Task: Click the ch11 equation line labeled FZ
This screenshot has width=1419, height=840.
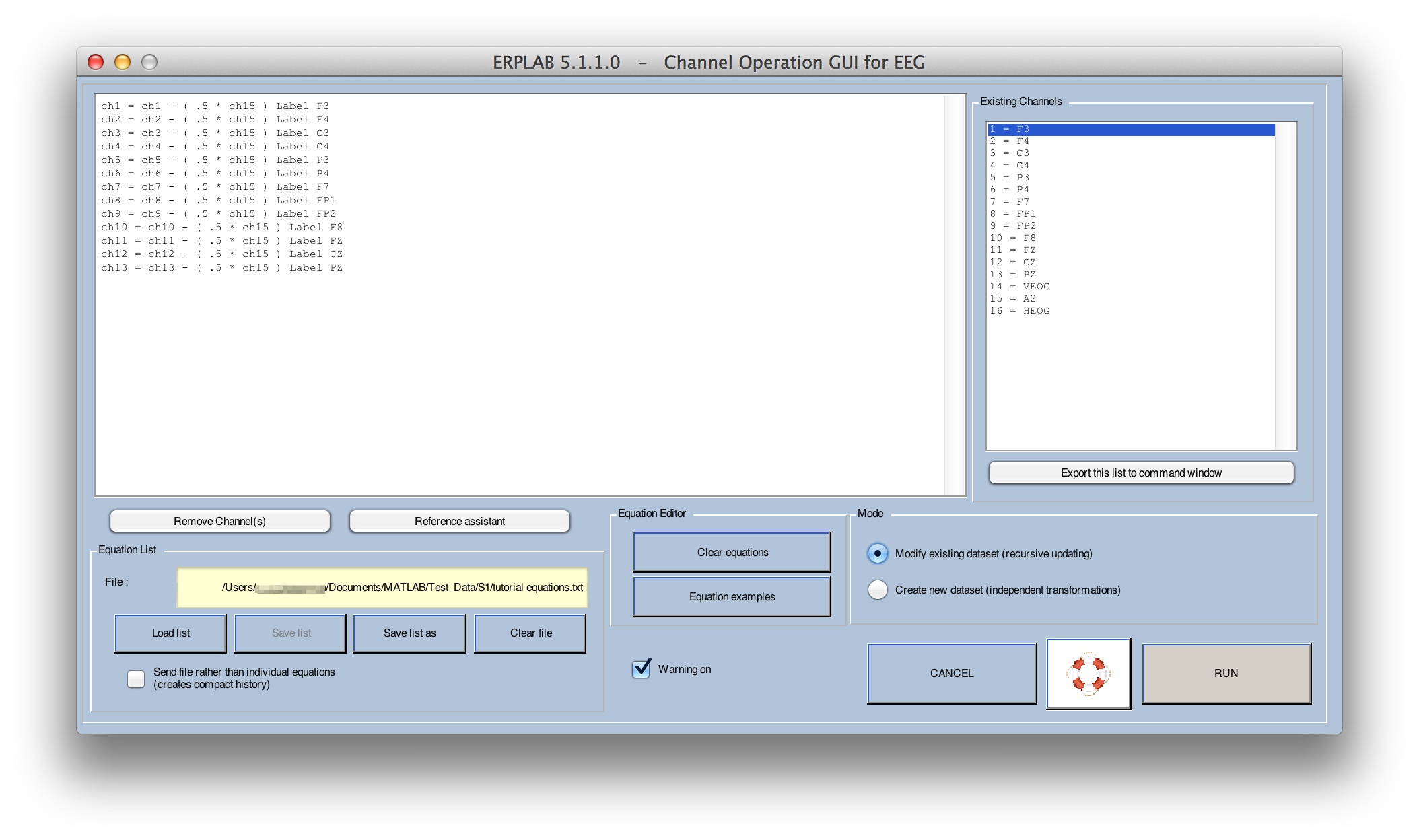Action: [x=222, y=241]
